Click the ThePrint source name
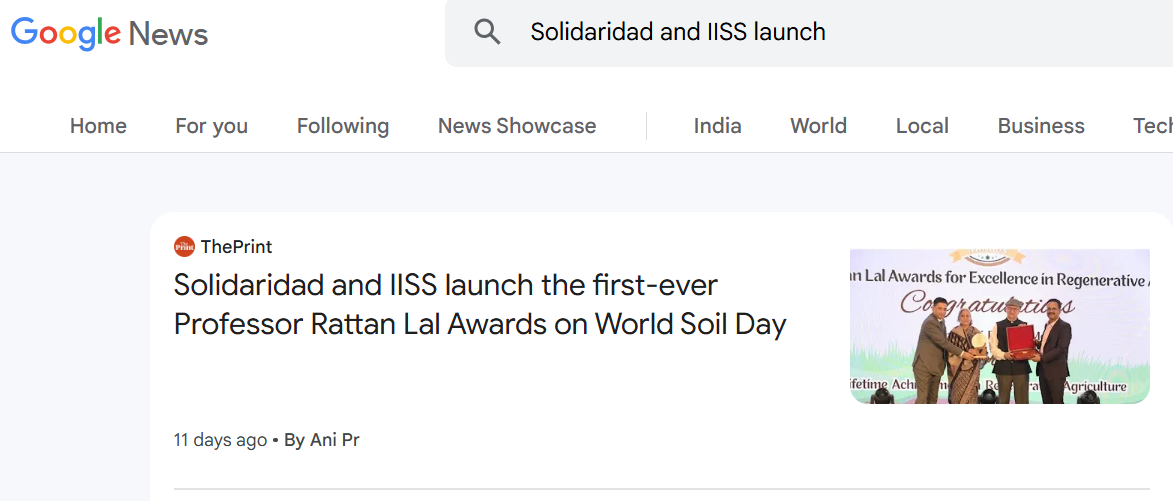Image resolution: width=1173 pixels, height=501 pixels. 236,247
